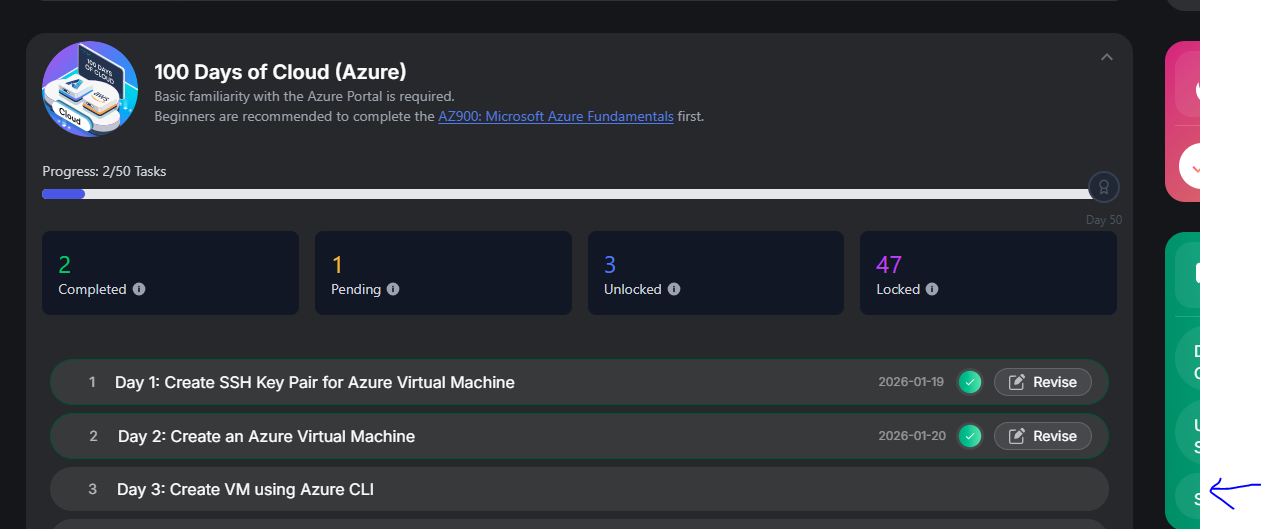This screenshot has height=529, width=1261.
Task: Click the Day 50 badge icon on progress bar
Action: point(1103,187)
